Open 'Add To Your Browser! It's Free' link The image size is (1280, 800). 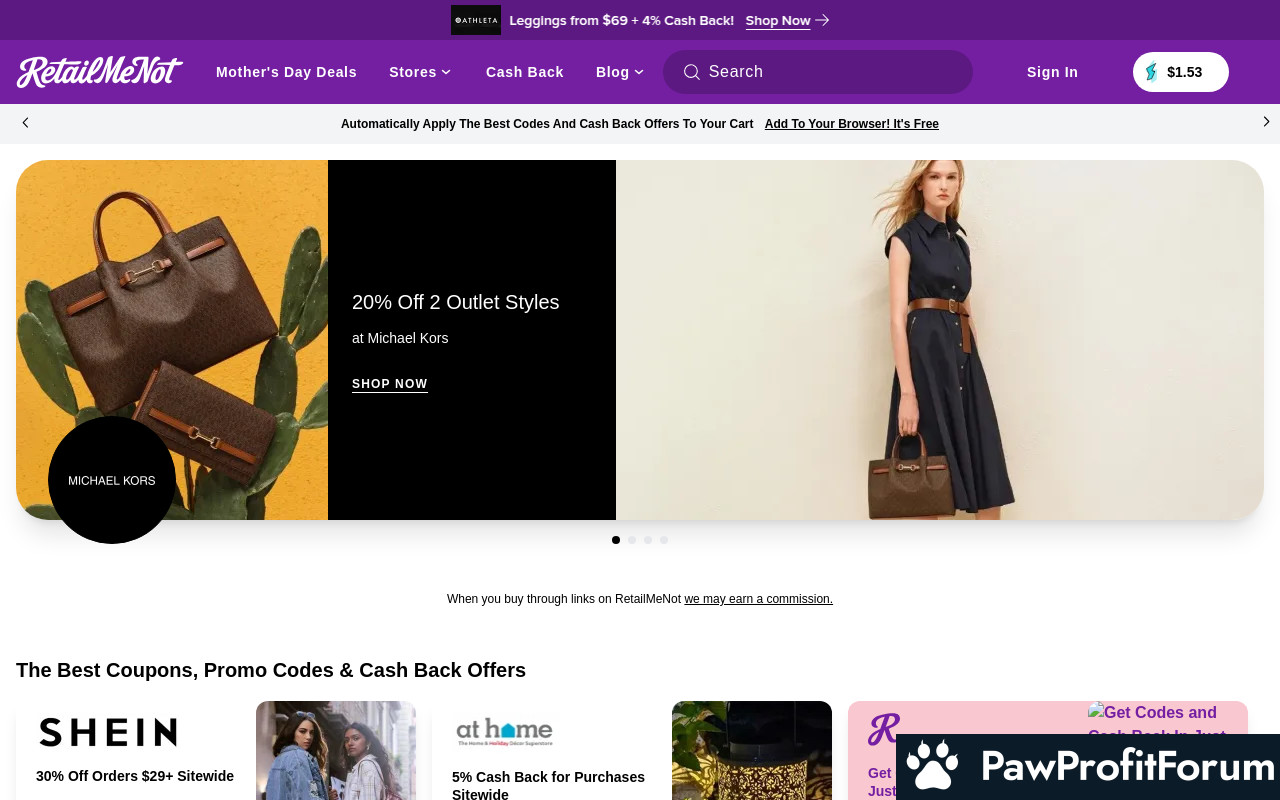click(851, 124)
